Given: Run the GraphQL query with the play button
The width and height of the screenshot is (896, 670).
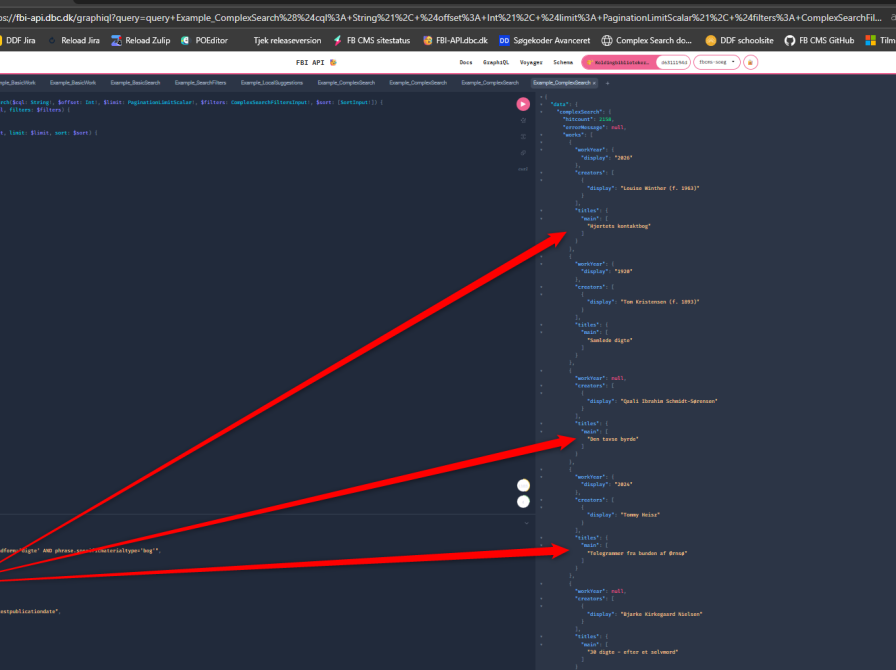Looking at the screenshot, I should [523, 104].
